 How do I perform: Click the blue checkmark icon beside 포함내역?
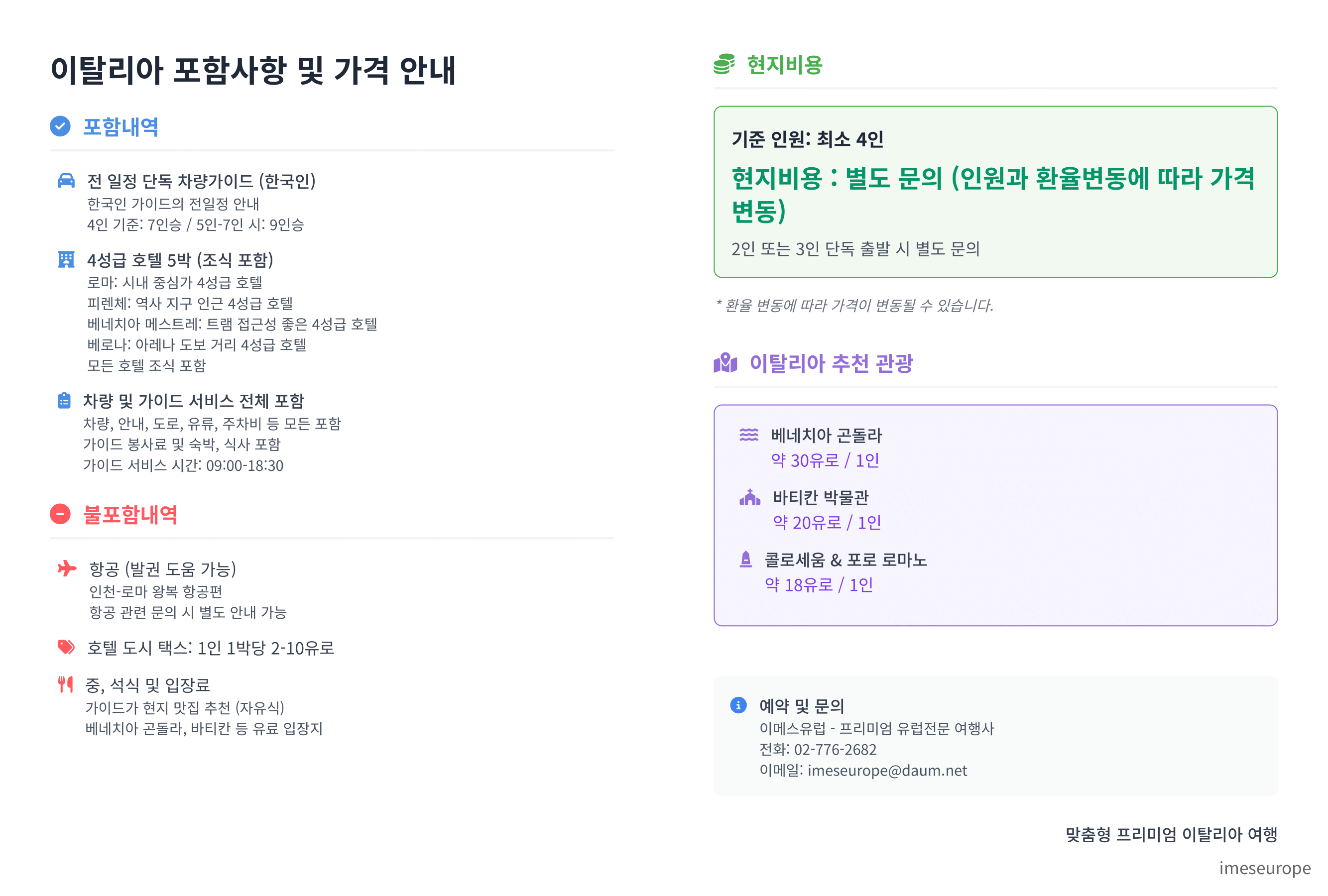(60, 126)
